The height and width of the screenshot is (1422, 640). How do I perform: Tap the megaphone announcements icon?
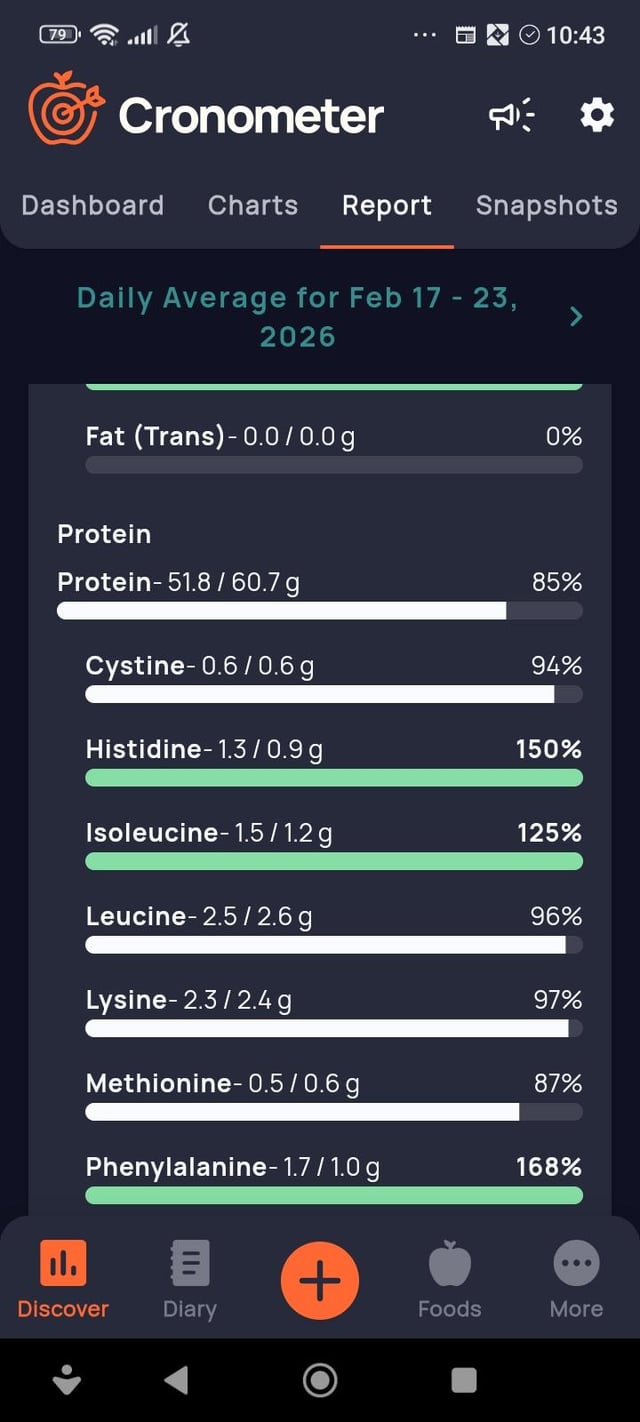click(511, 117)
